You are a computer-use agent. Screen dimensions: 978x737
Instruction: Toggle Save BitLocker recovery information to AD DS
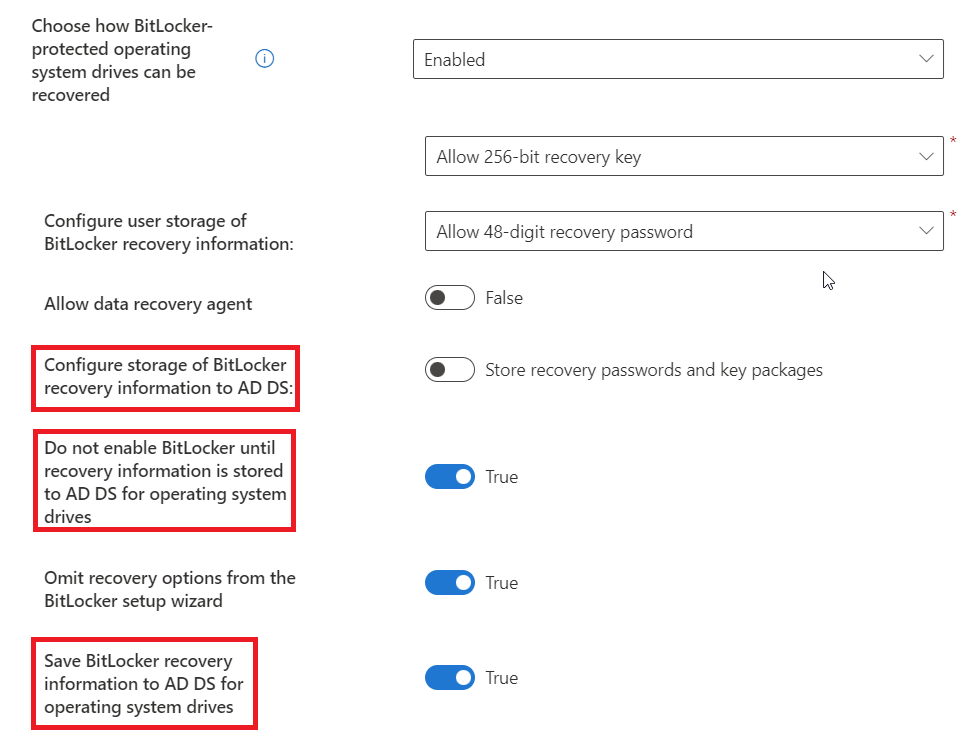click(x=450, y=678)
